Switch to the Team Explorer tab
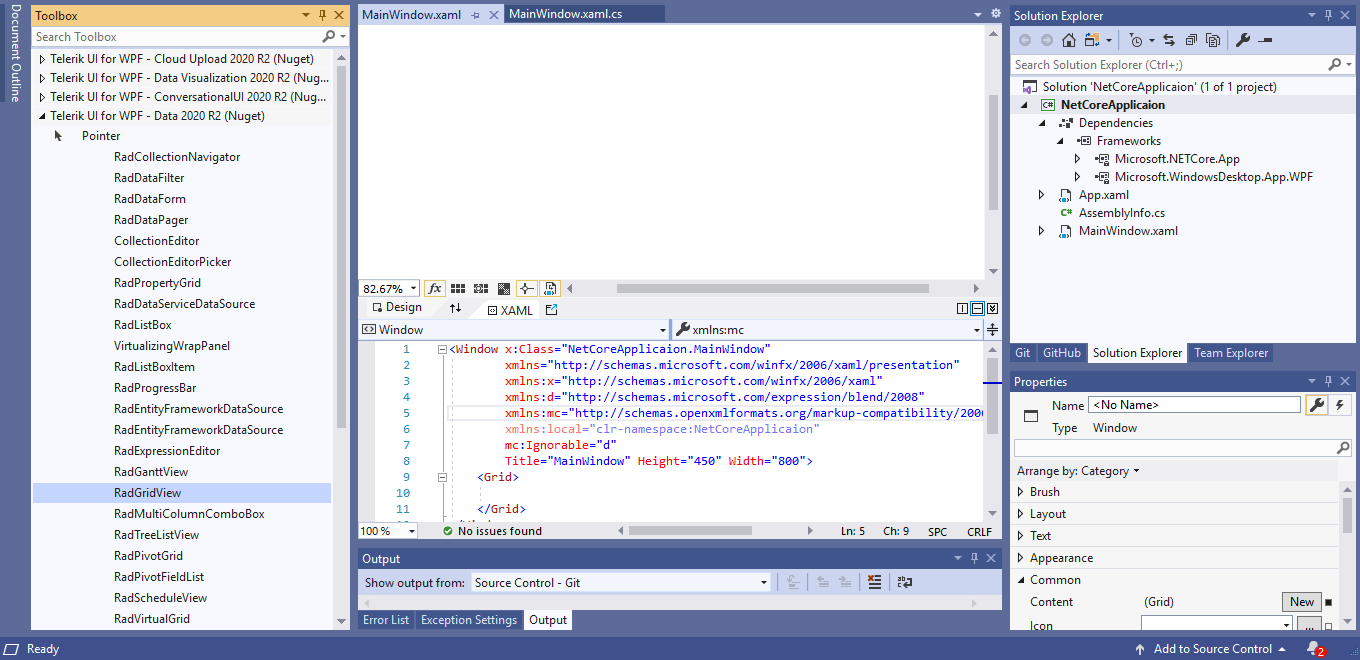The image size is (1360, 660). 1231,353
